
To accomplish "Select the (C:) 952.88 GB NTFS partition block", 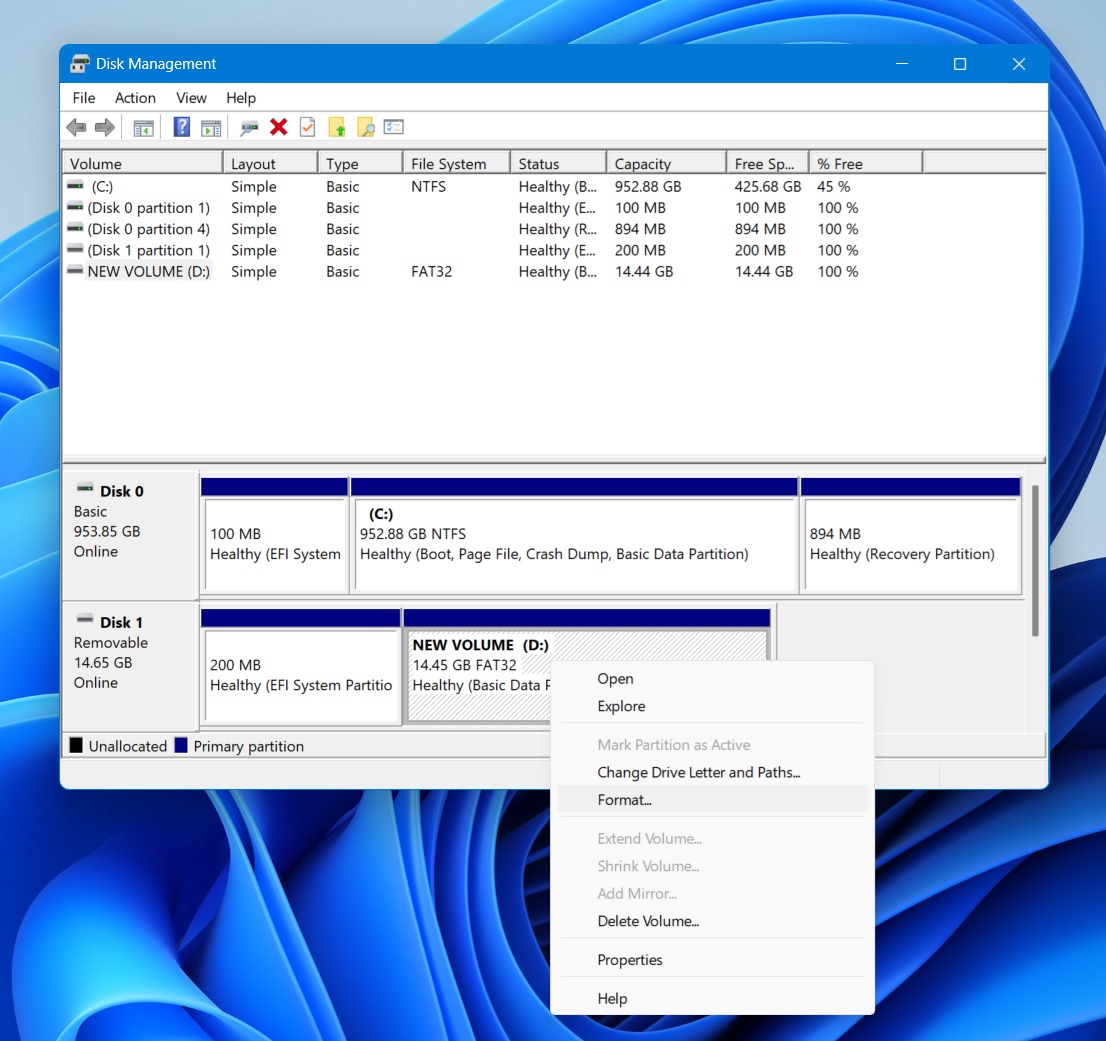I will click(574, 536).
